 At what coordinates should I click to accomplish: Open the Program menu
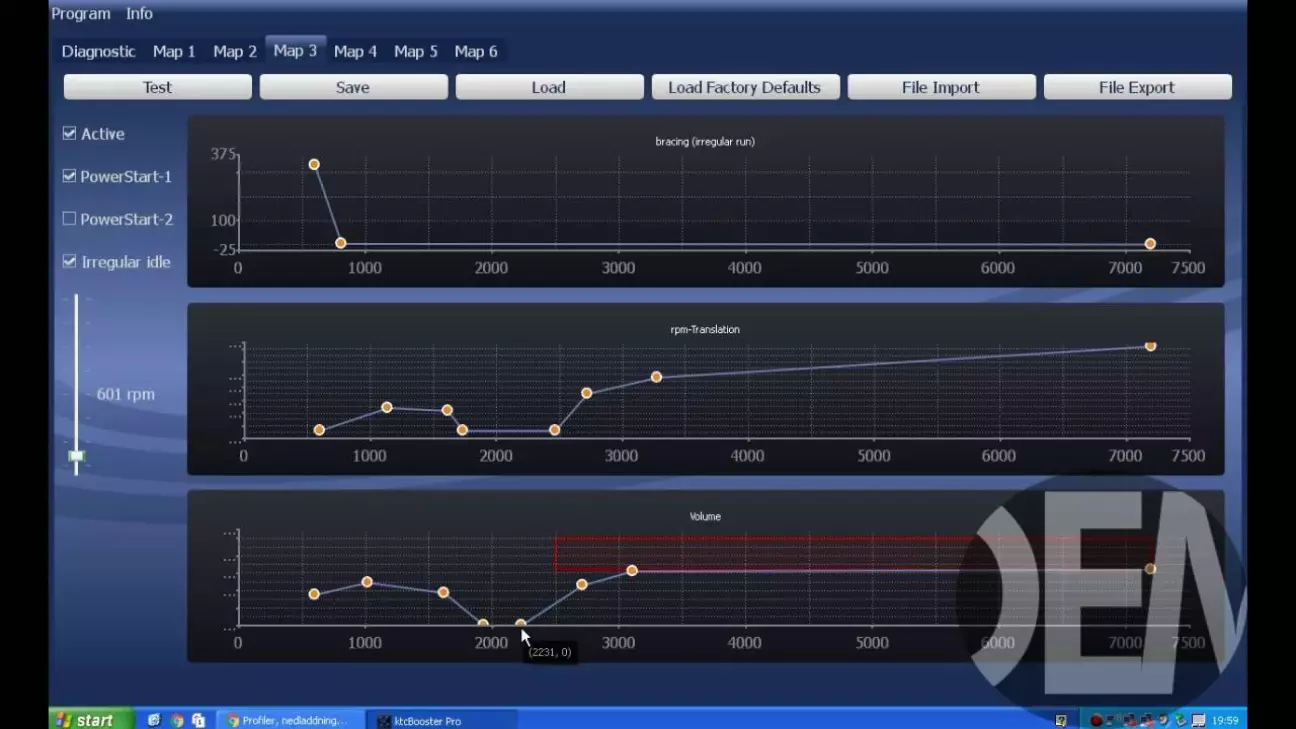point(81,14)
